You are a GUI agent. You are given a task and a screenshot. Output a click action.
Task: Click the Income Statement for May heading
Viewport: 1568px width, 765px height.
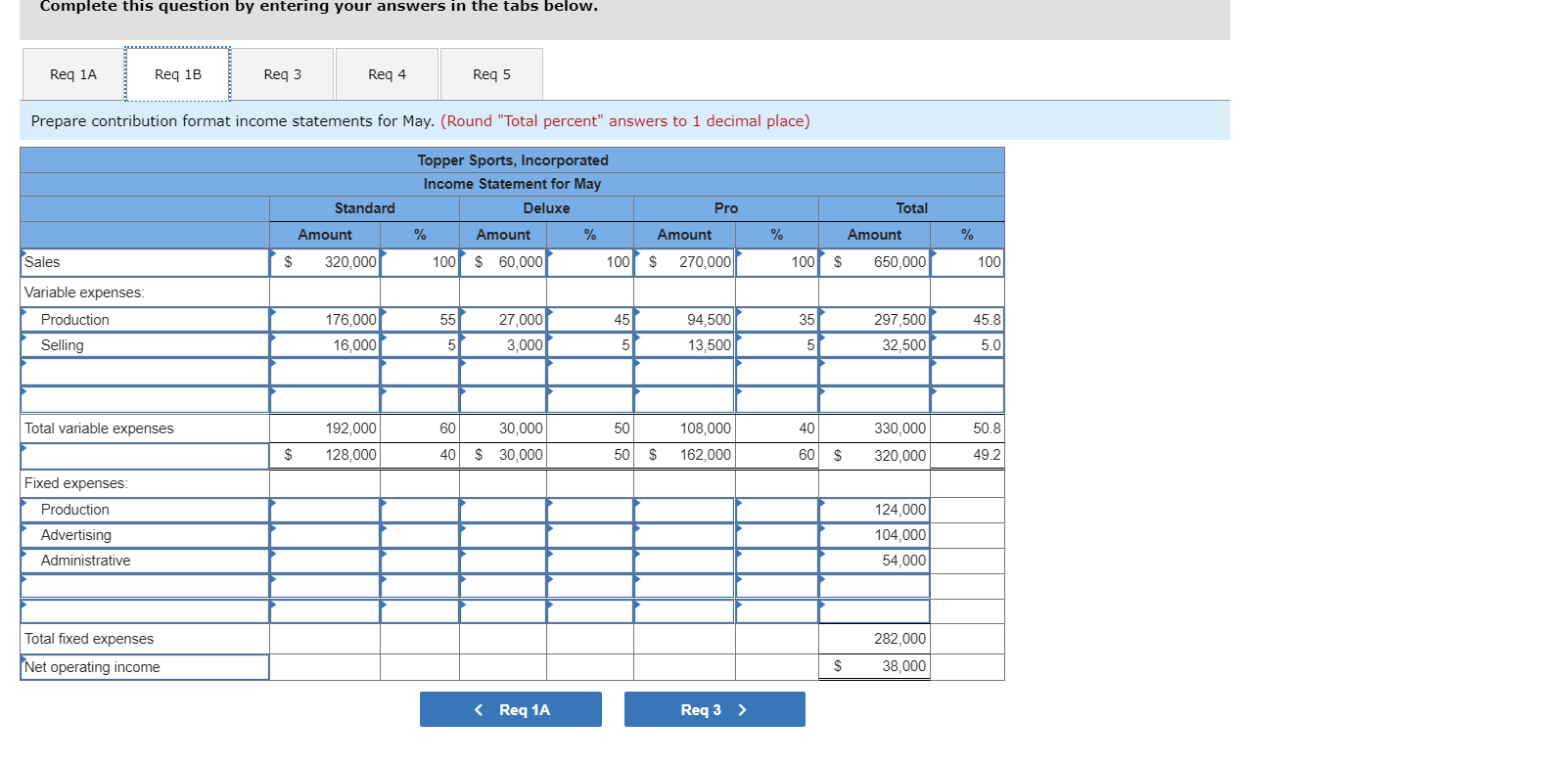click(x=513, y=184)
